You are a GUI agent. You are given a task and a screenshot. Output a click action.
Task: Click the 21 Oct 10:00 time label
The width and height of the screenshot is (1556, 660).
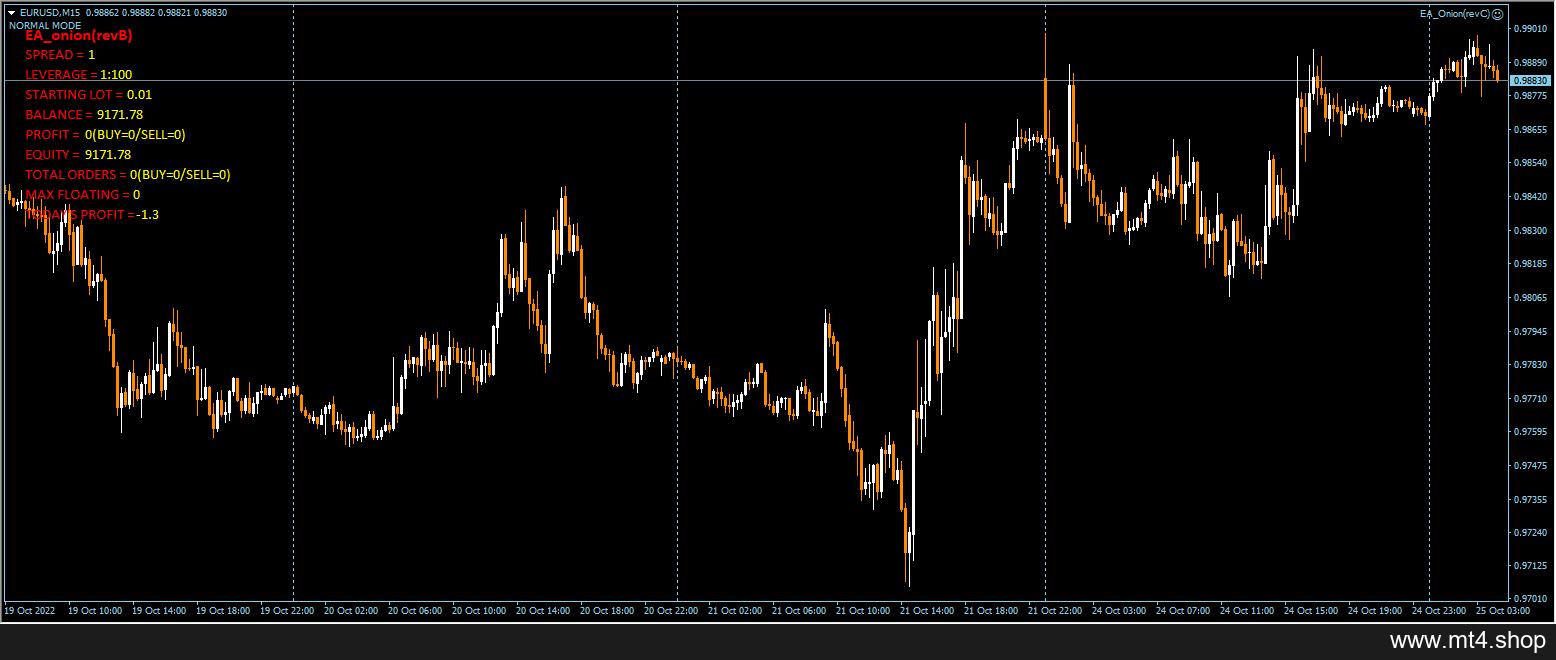point(862,610)
